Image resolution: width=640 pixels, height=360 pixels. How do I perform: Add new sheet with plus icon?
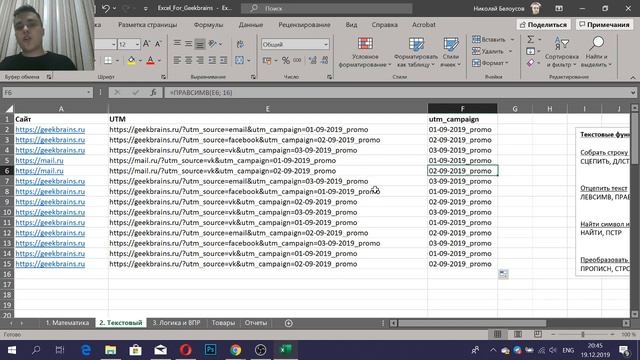pyautogui.click(x=289, y=323)
